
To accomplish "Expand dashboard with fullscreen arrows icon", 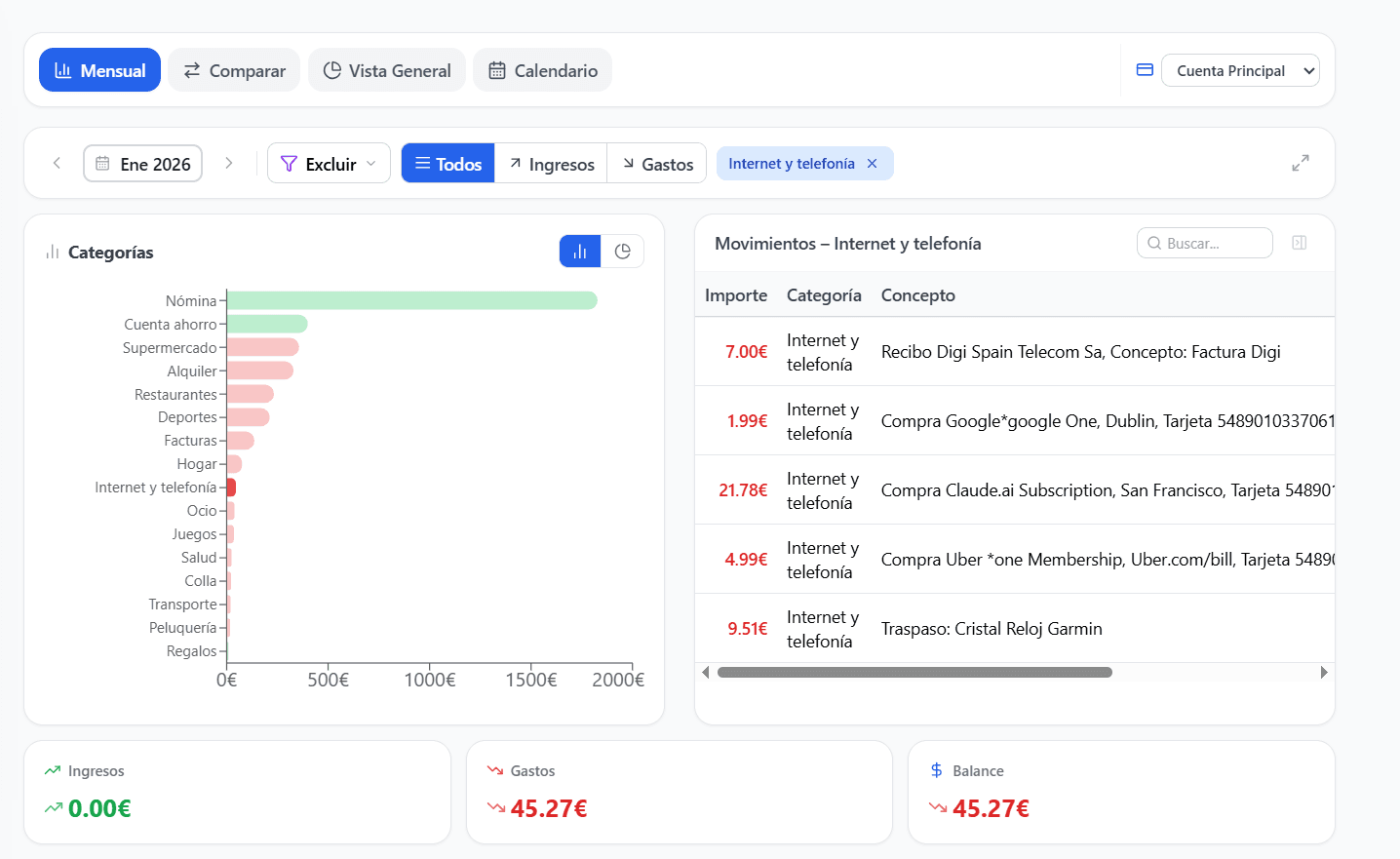I will click(x=1301, y=163).
